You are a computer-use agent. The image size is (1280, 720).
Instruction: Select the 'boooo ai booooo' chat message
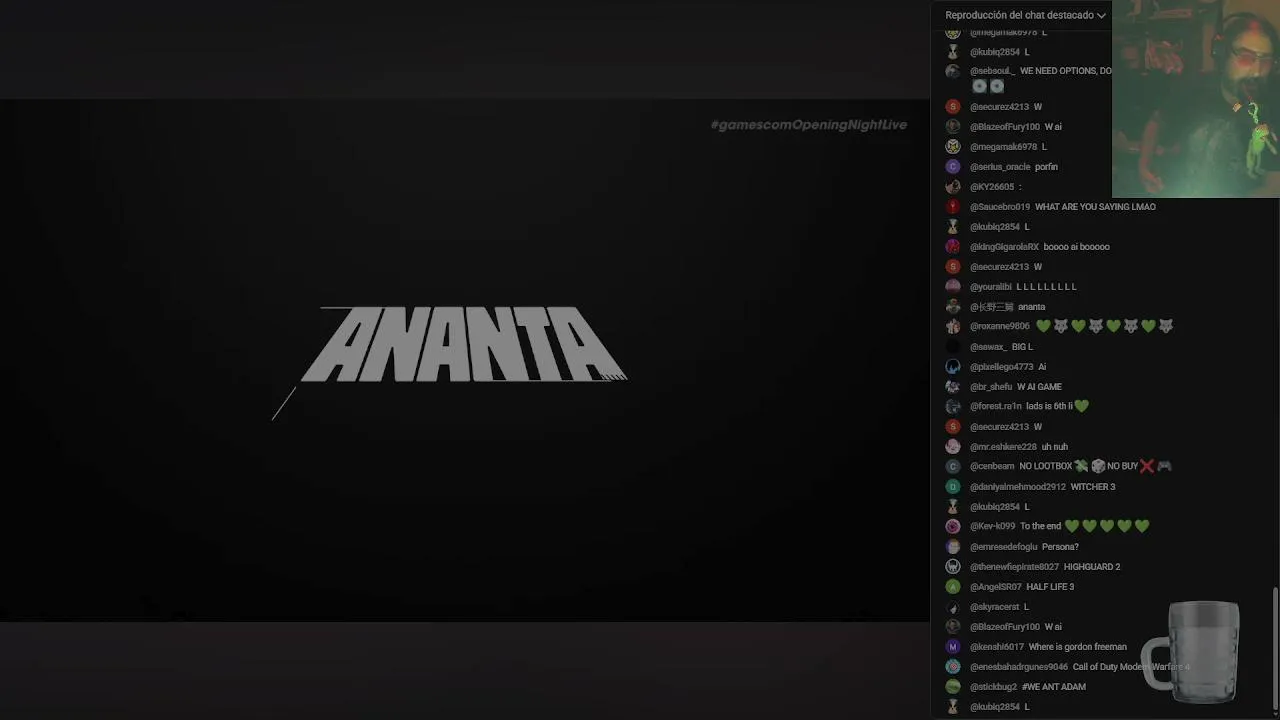(x=1076, y=247)
